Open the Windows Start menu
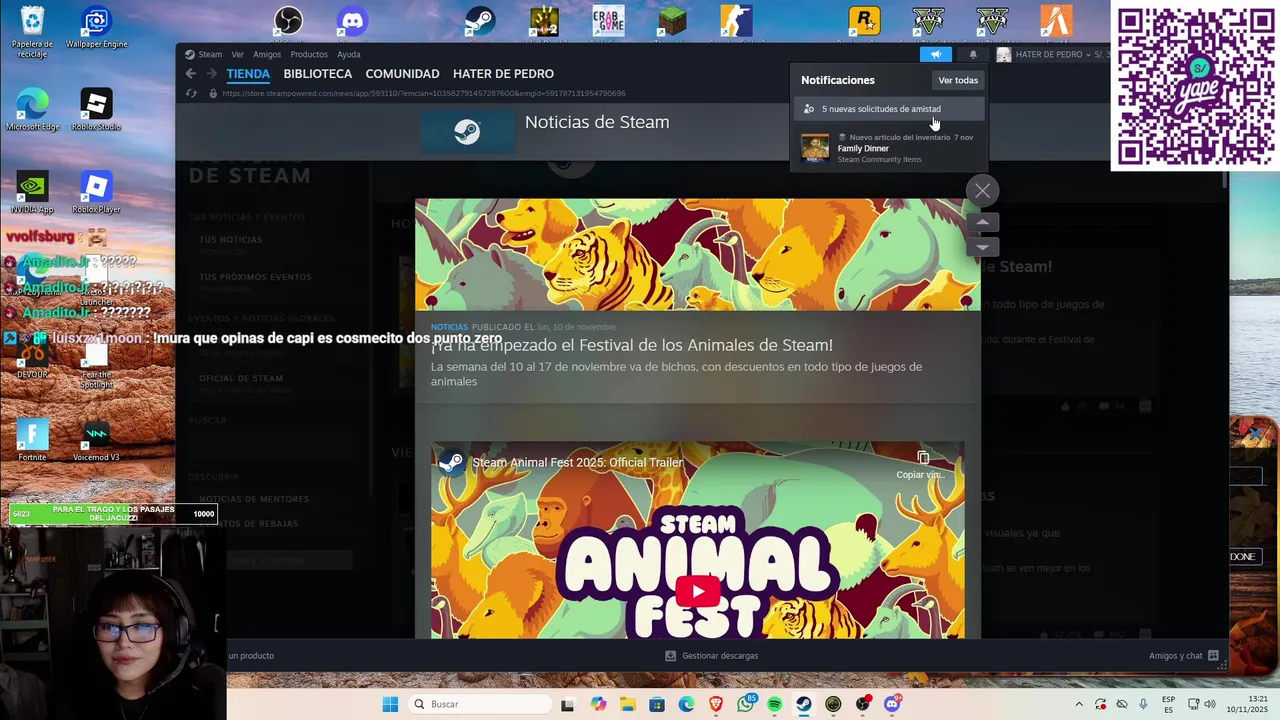Image resolution: width=1280 pixels, height=720 pixels. [390, 704]
